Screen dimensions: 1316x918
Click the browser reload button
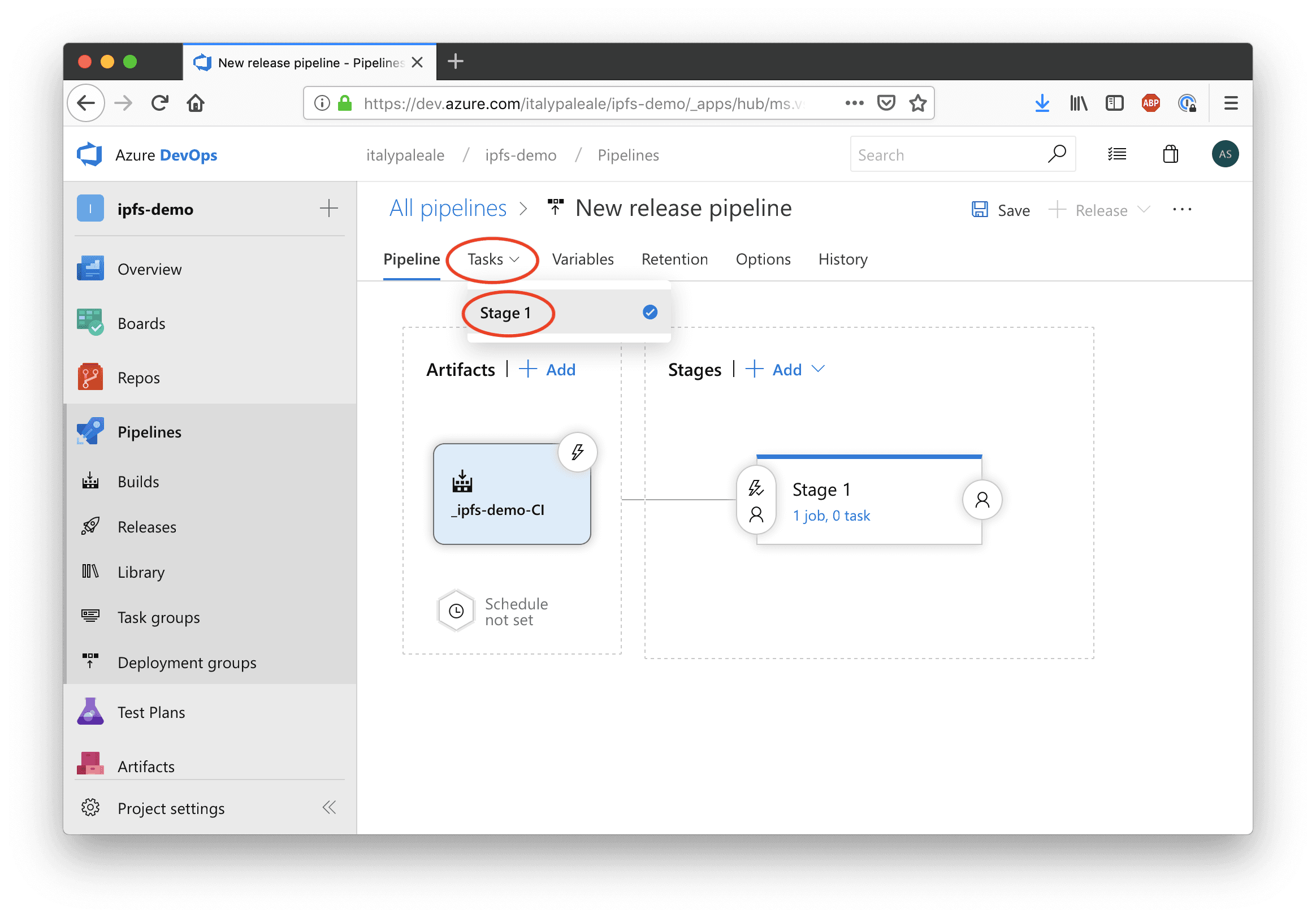[160, 103]
